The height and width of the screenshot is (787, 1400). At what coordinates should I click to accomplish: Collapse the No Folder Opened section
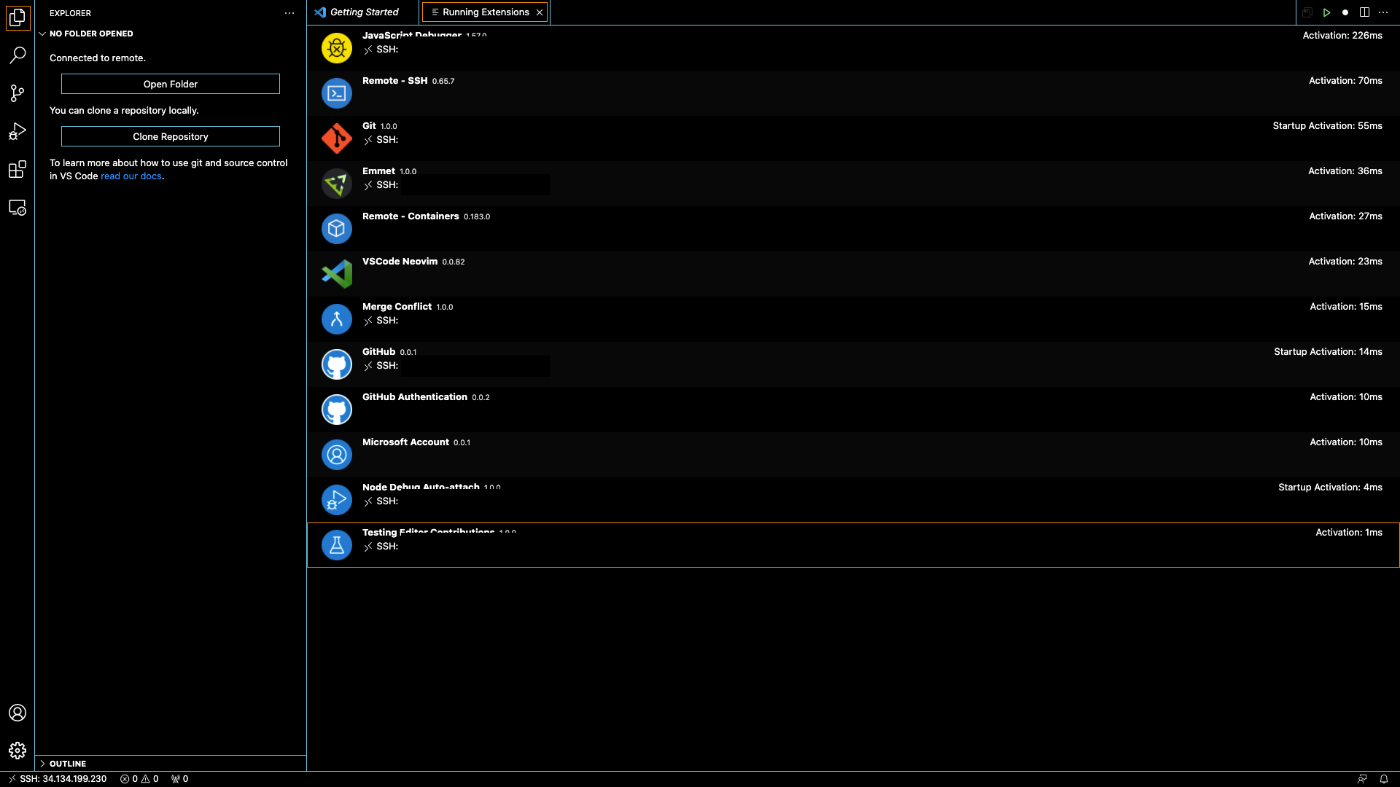(170, 33)
